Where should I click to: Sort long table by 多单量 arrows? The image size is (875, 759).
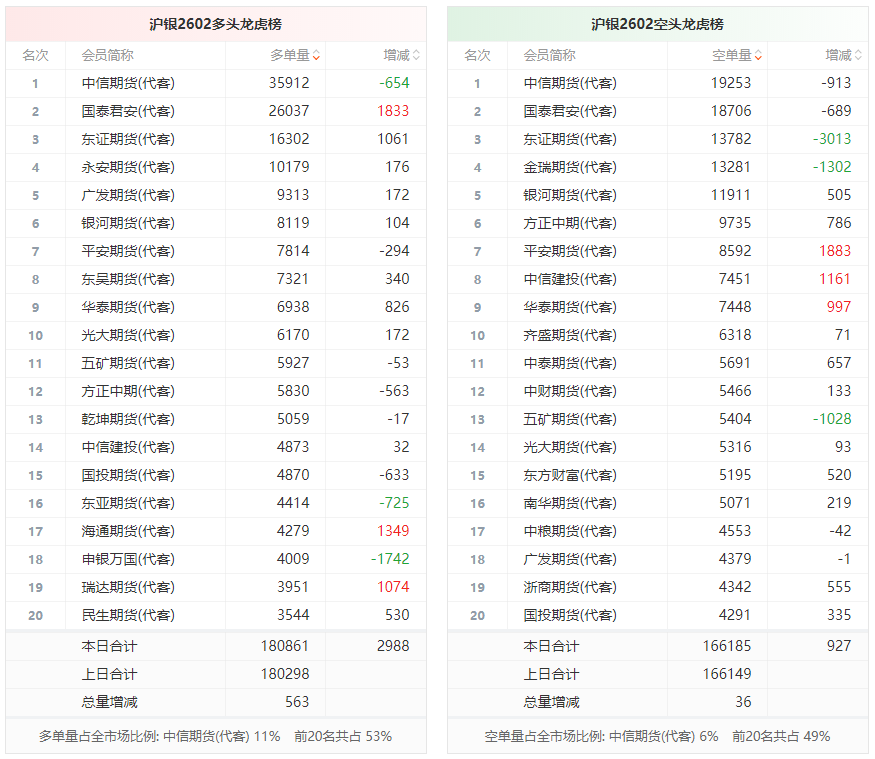tap(316, 55)
